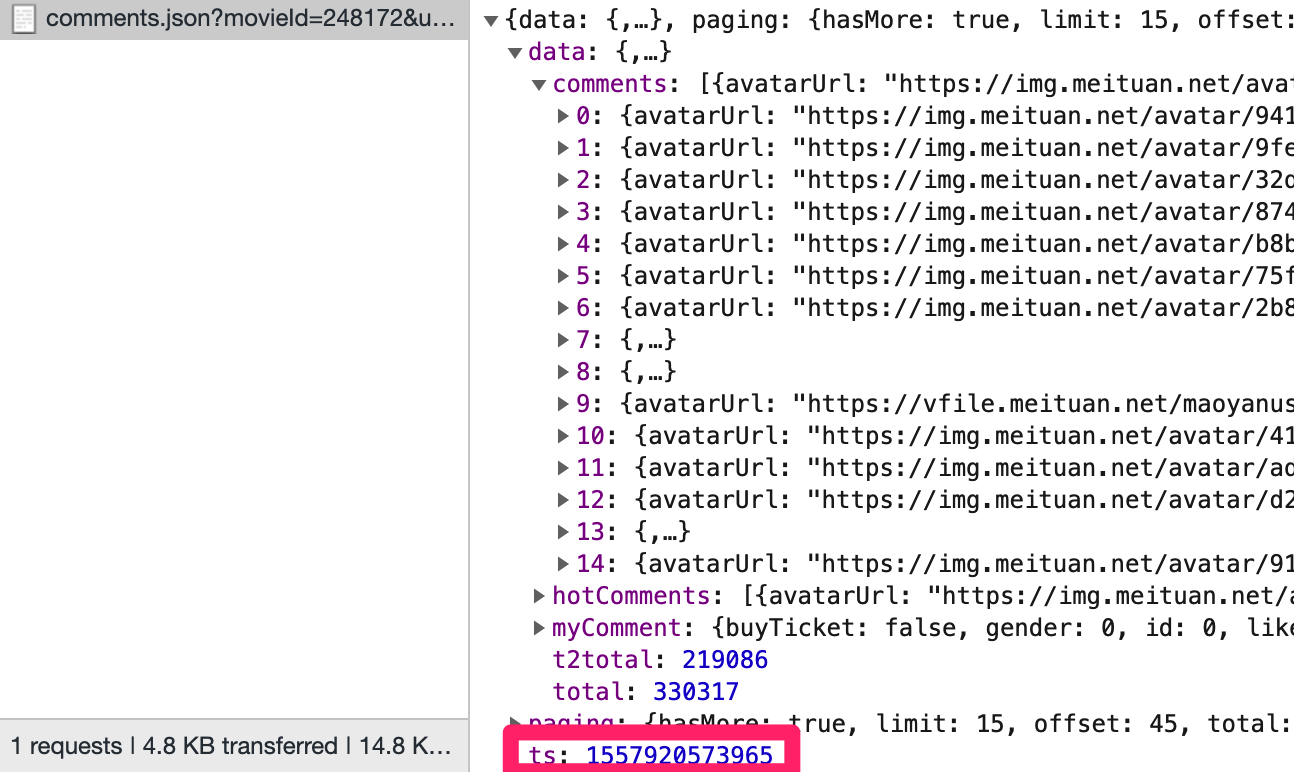Viewport: 1294px width, 772px height.
Task: Expand comment item 1
Action: tap(563, 148)
